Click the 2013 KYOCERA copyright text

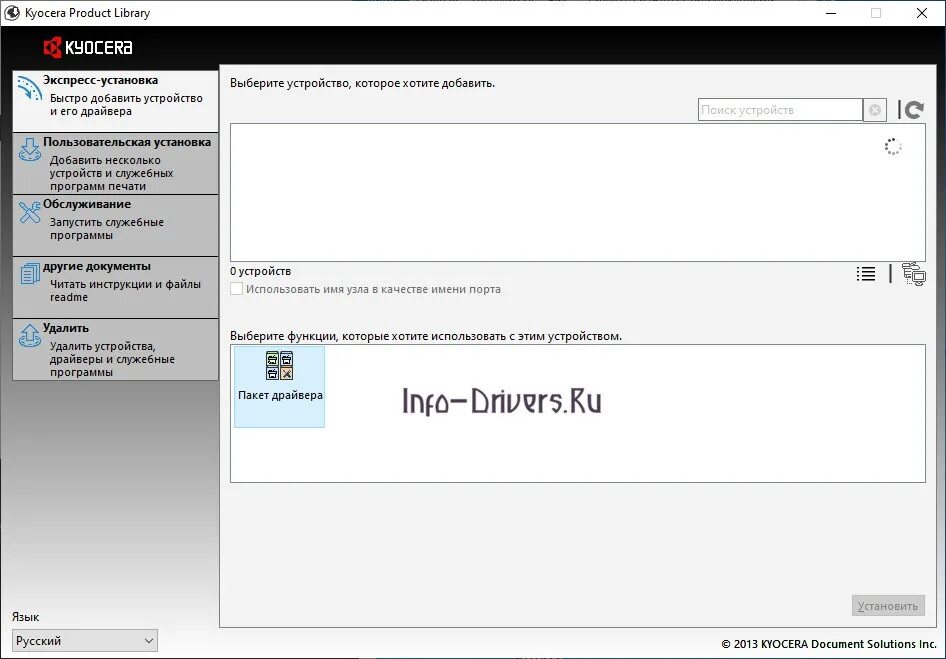coord(828,644)
